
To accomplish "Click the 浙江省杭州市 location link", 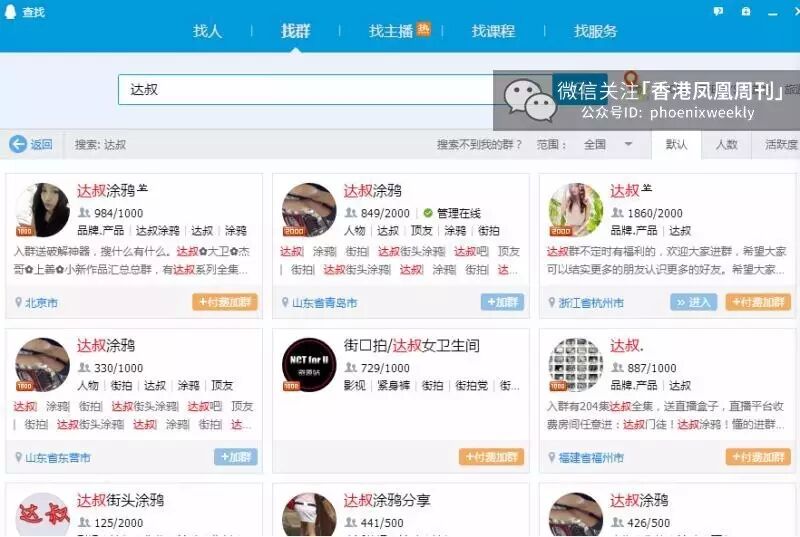I will point(591,303).
